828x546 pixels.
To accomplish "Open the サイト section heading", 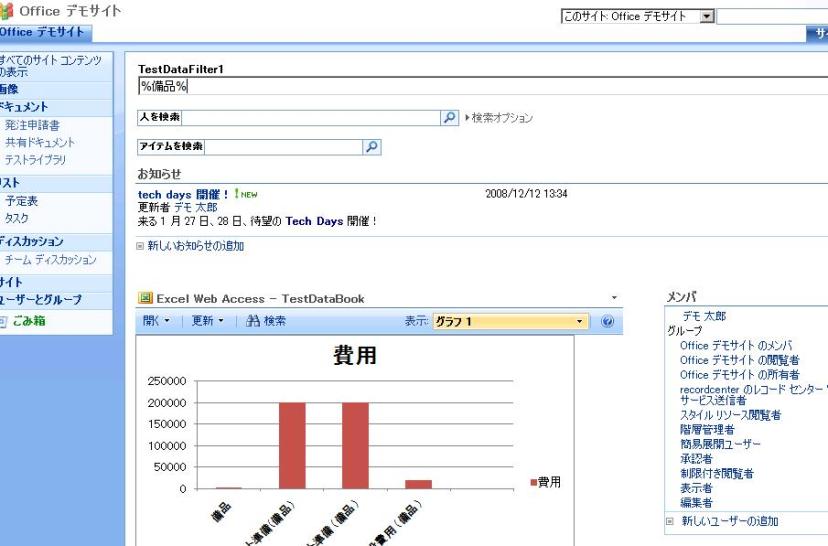I will (x=11, y=282).
